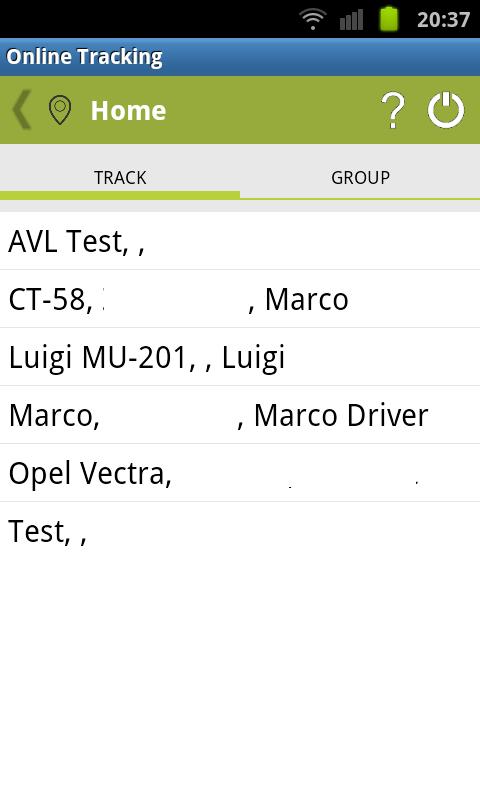Tap the Online Tracking title bar
Image resolution: width=480 pixels, height=800 pixels.
(240, 57)
